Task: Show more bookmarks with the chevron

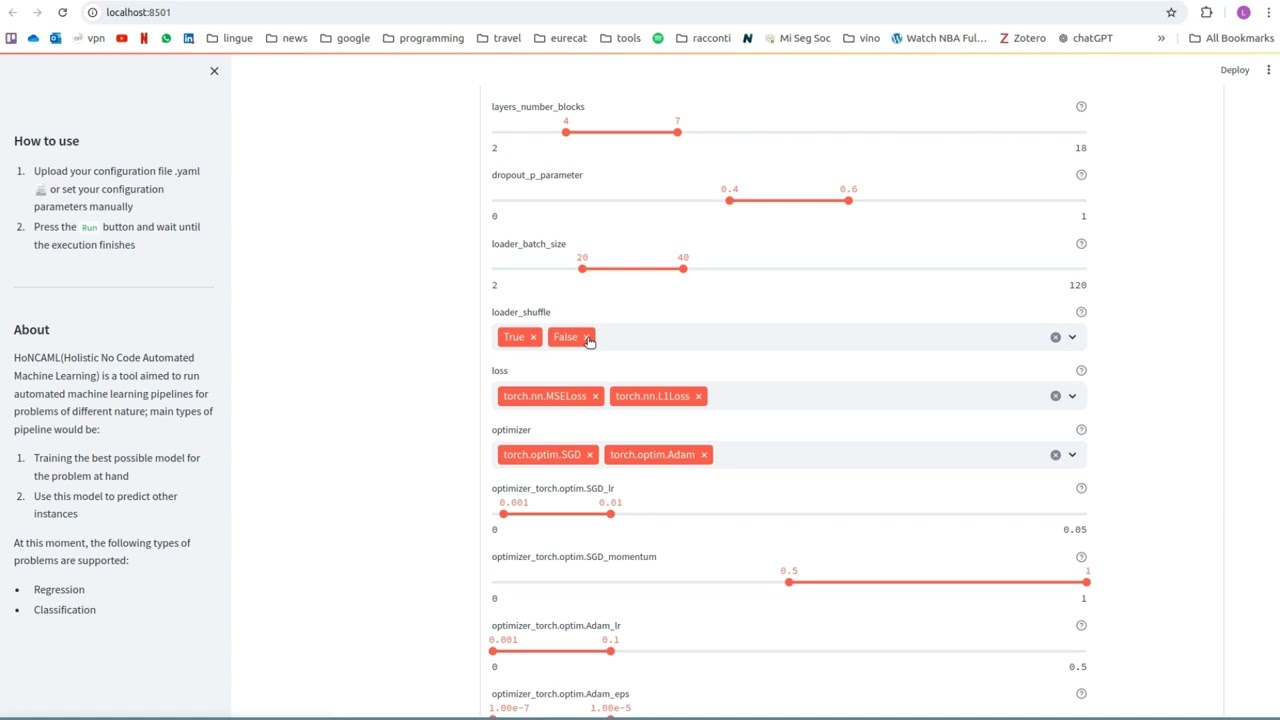Action: (1161, 38)
